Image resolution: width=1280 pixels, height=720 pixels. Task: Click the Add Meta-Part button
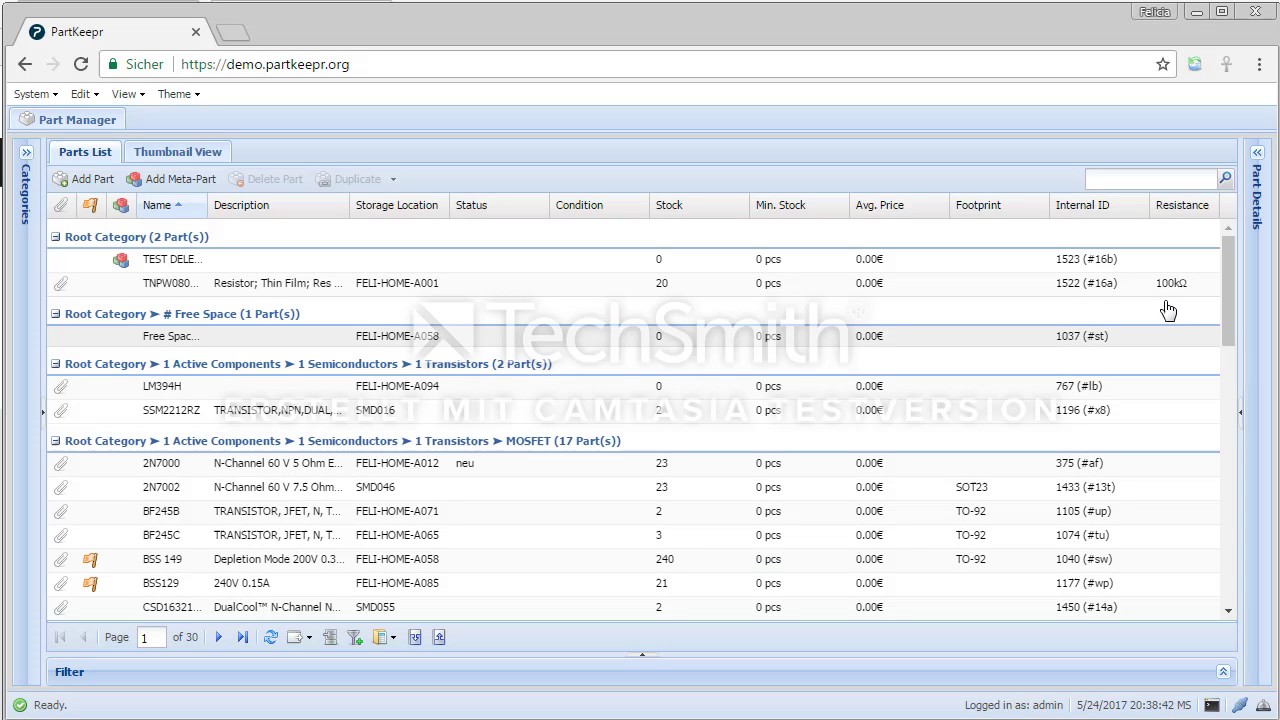click(x=171, y=179)
